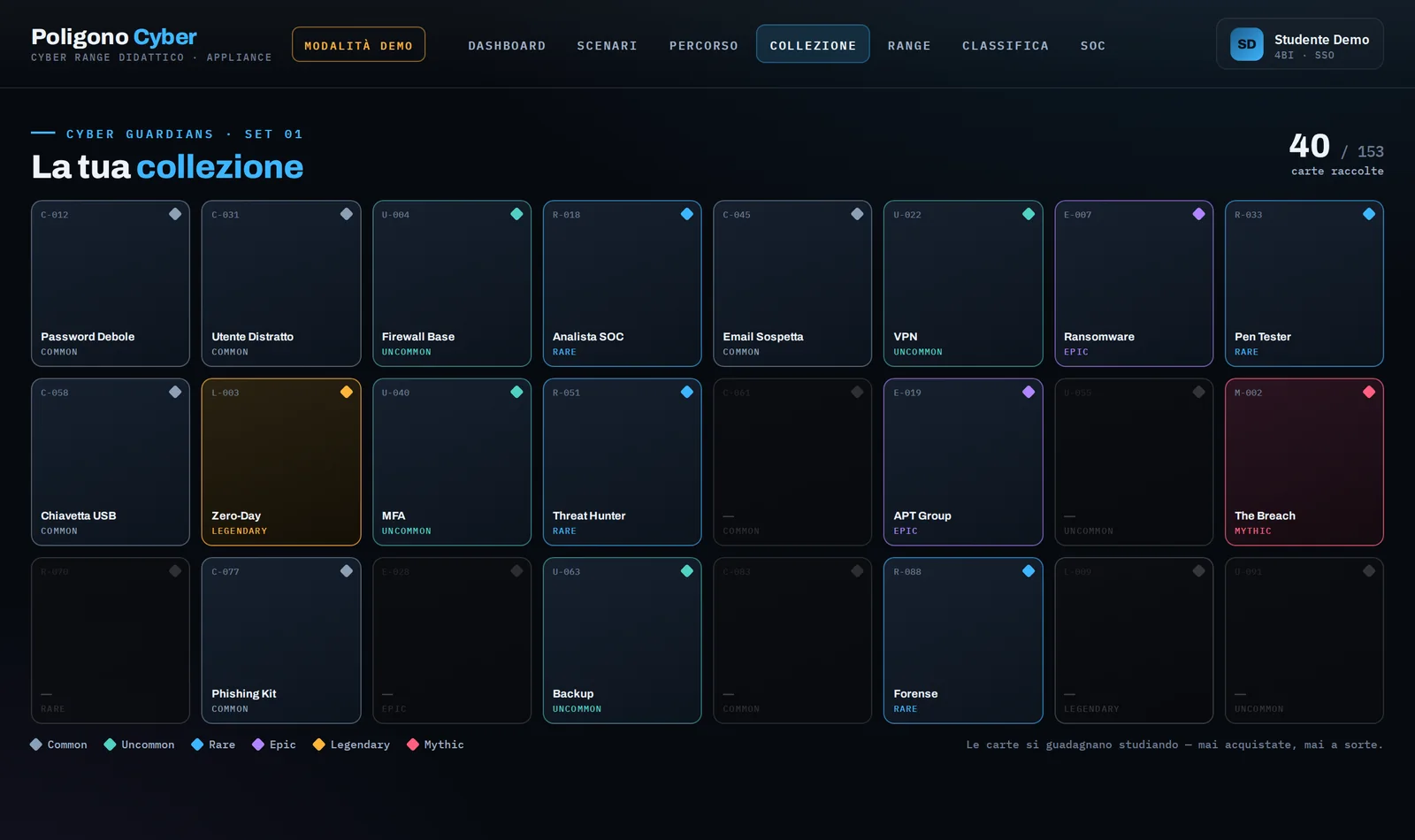Select the Analista SOC card

tap(623, 284)
